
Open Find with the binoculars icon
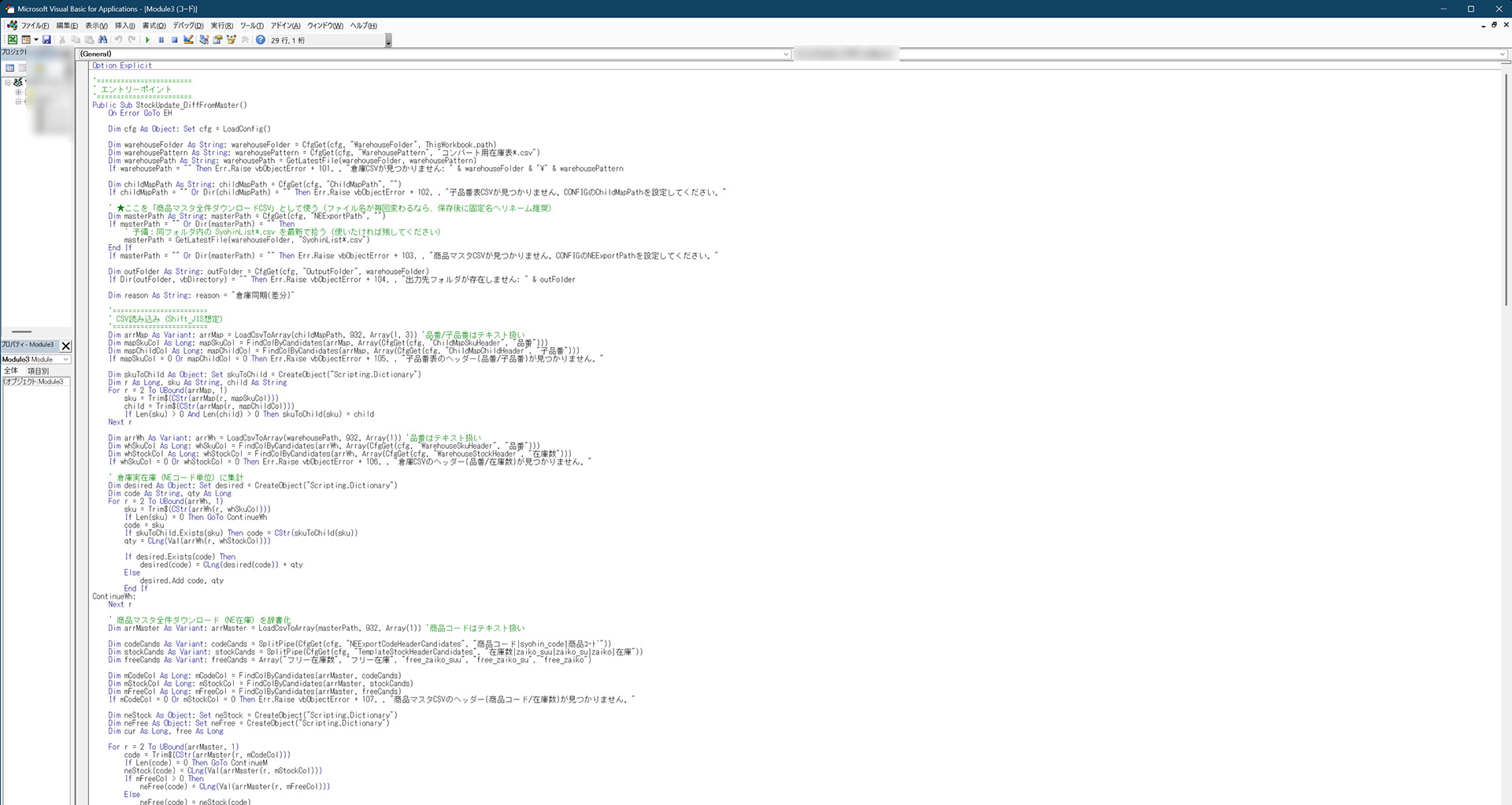(x=102, y=40)
